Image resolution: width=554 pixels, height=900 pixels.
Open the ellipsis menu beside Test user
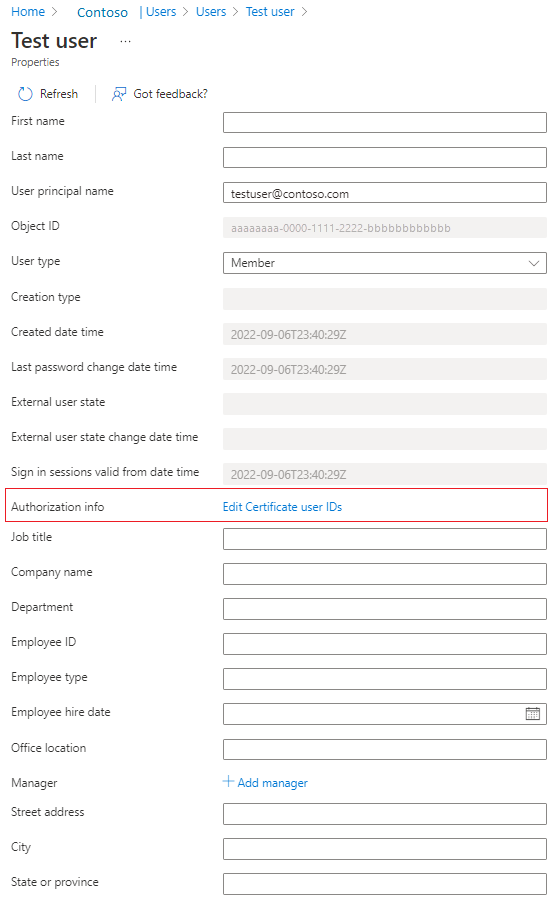click(126, 41)
